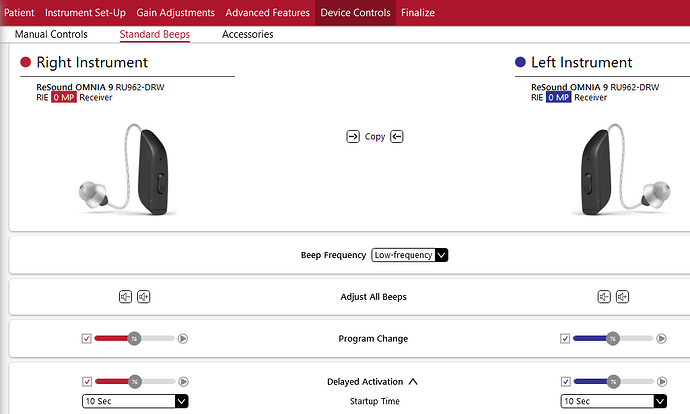690x414 pixels.
Task: Play Program Change beep on left instrument
Action: pyautogui.click(x=662, y=339)
